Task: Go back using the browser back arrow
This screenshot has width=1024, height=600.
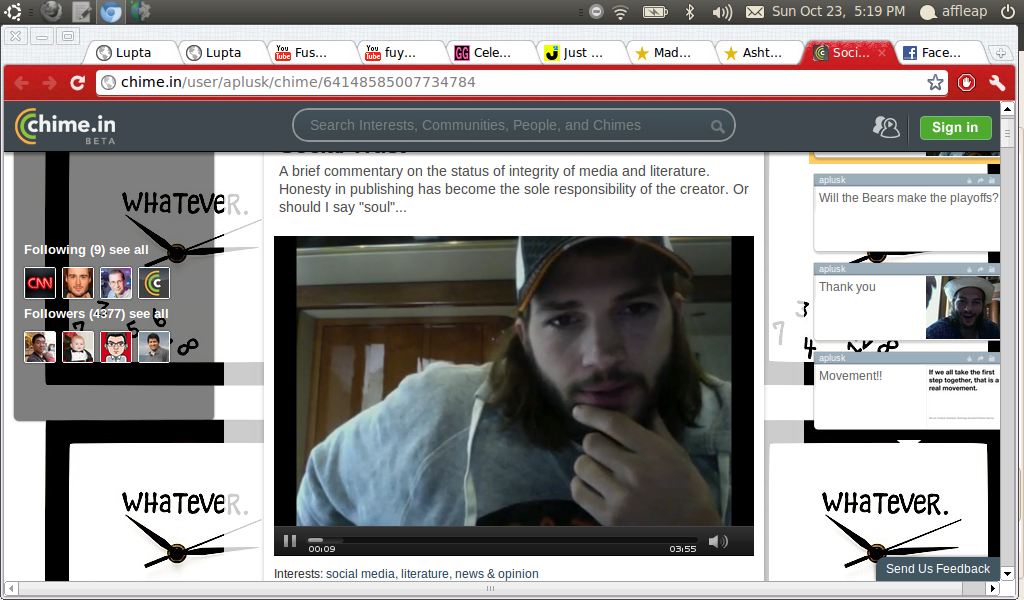Action: (x=22, y=83)
